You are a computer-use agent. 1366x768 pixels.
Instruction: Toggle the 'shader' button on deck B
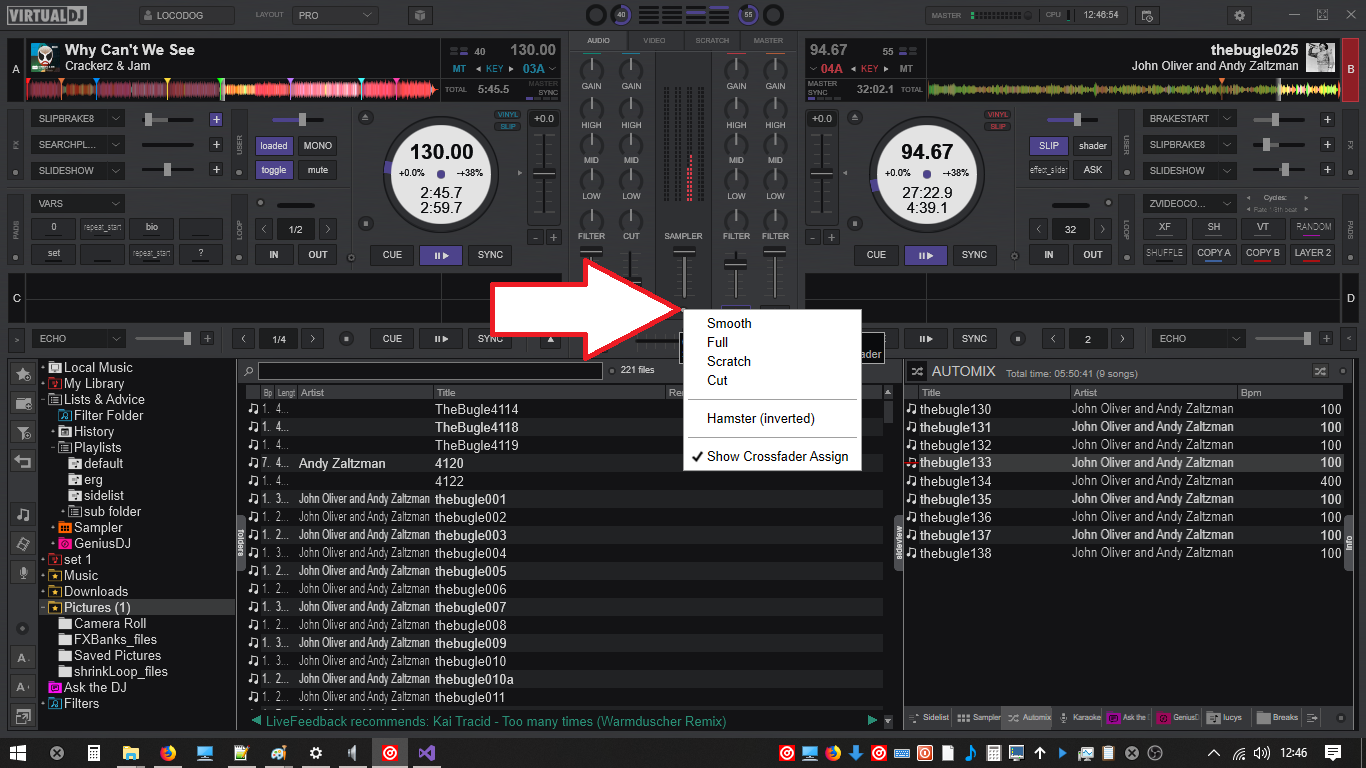click(1093, 146)
